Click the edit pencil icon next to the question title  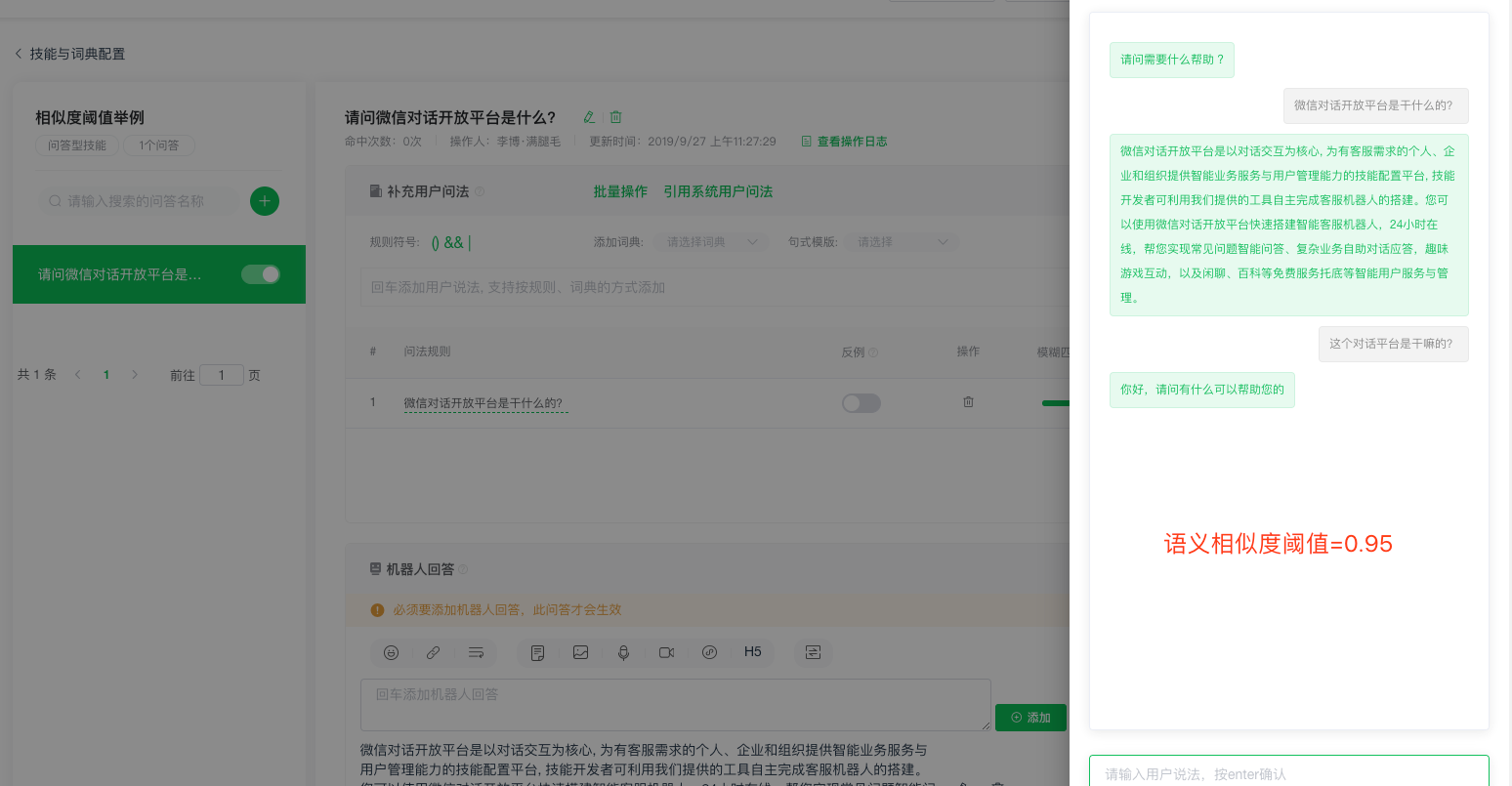[589, 117]
